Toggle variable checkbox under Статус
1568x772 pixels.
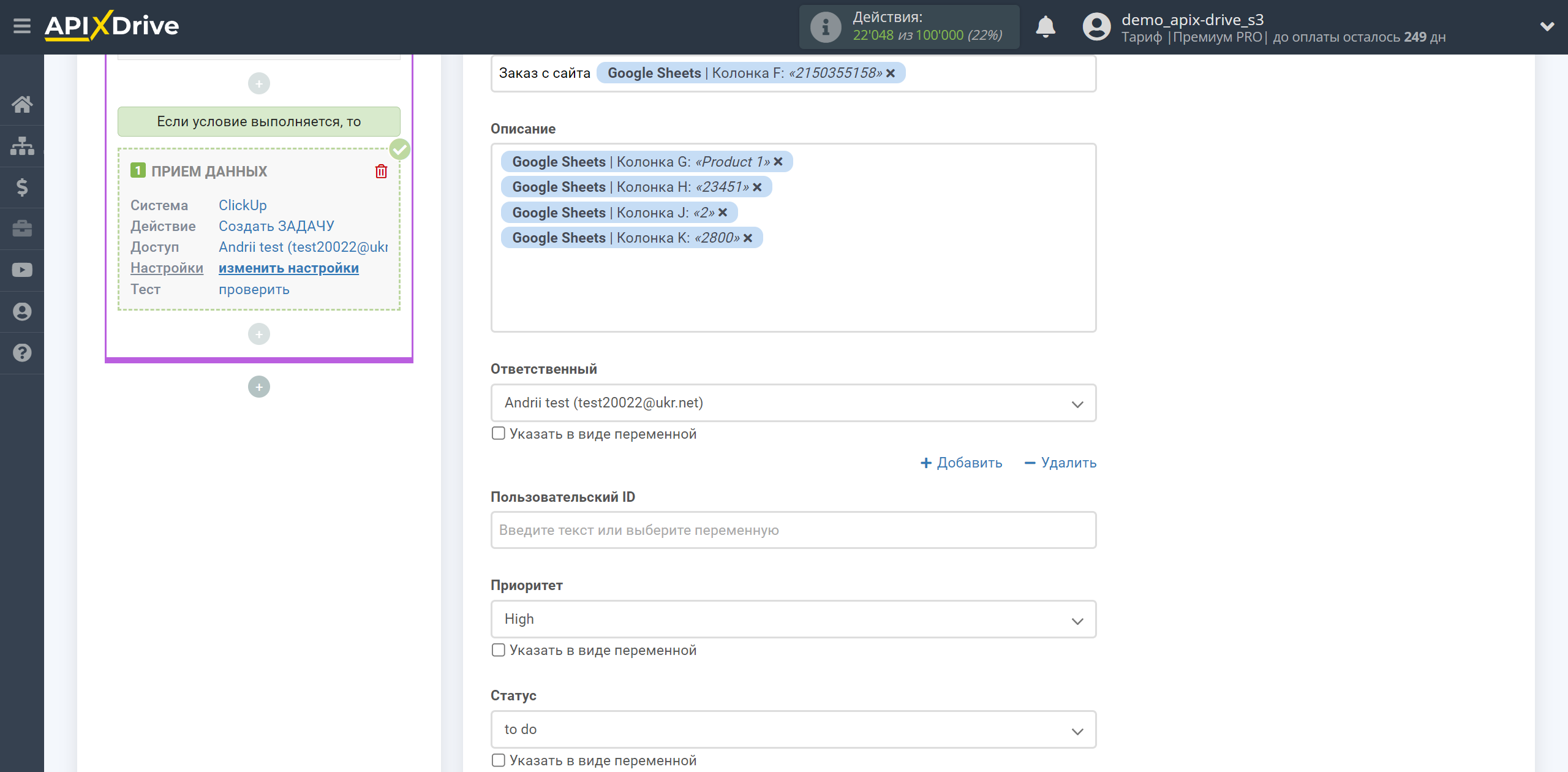point(499,760)
